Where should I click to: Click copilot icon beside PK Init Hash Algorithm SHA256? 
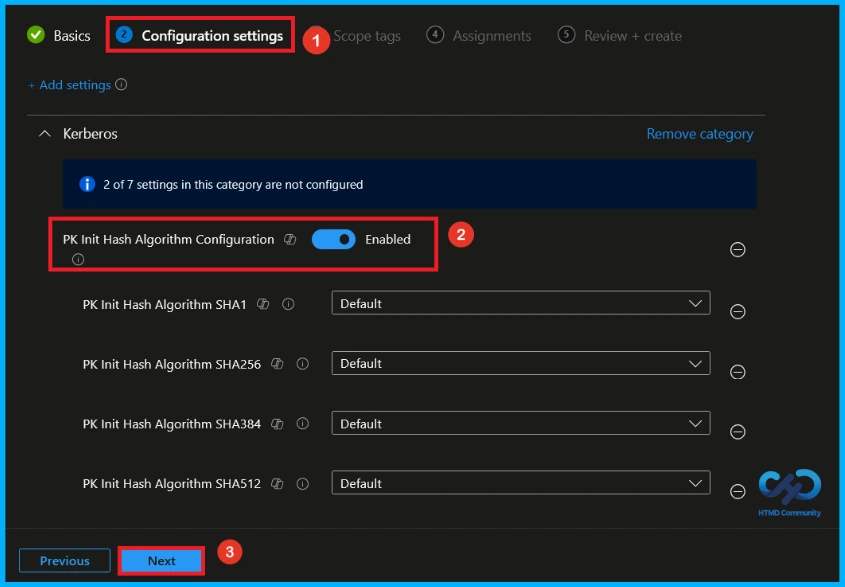coord(277,364)
